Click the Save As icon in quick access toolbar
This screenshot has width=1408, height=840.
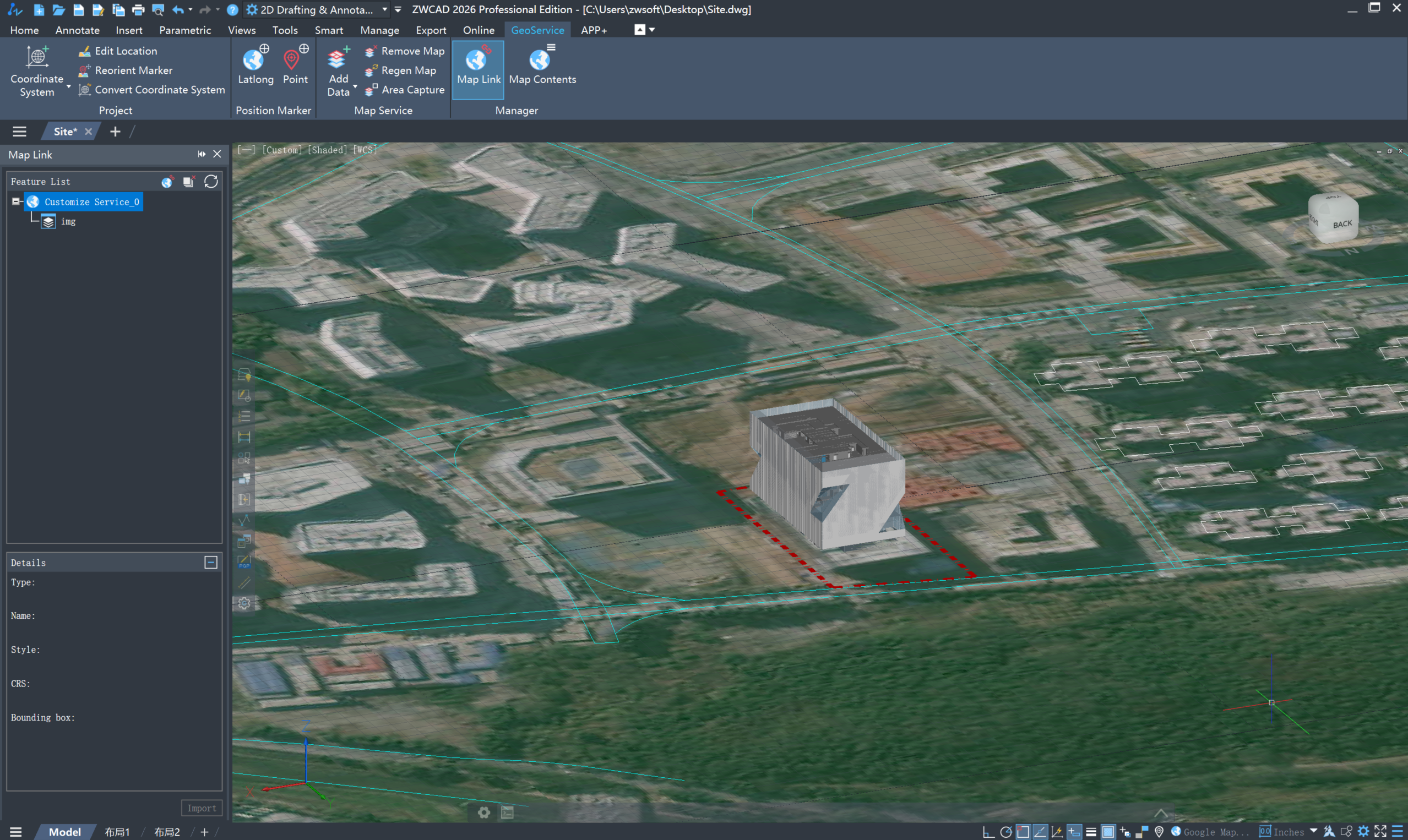coord(98,9)
